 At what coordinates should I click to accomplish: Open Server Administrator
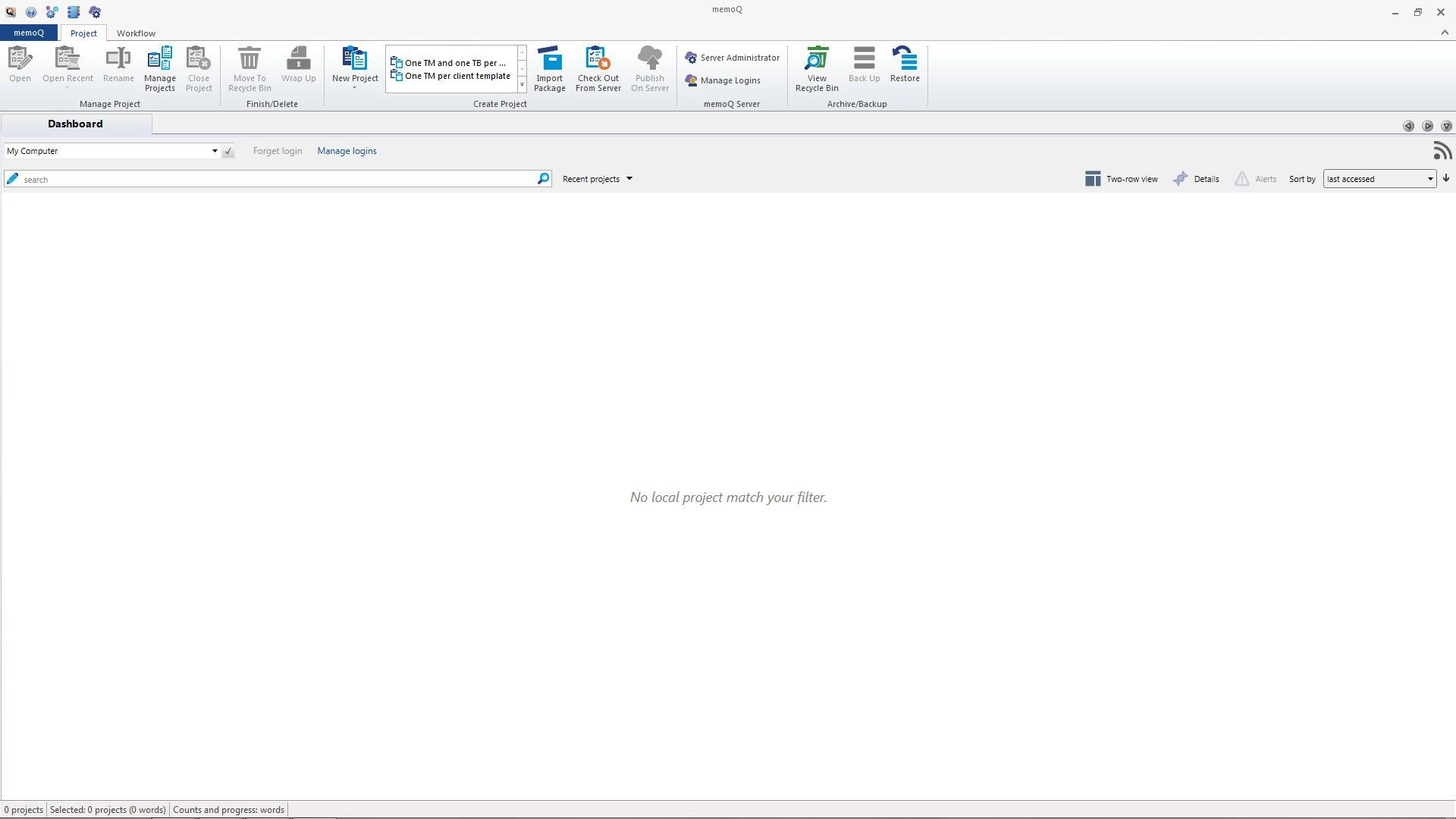coord(733,58)
